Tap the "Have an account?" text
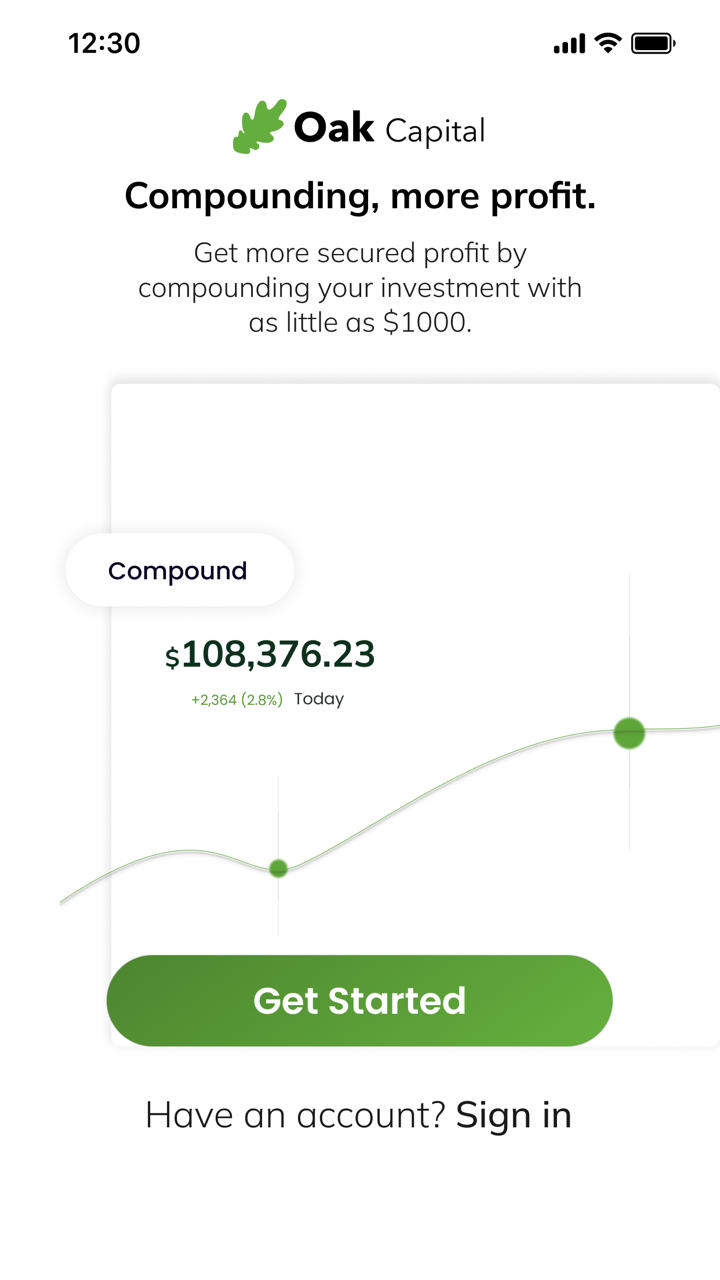Image resolution: width=720 pixels, height=1280 pixels. coord(295,1115)
